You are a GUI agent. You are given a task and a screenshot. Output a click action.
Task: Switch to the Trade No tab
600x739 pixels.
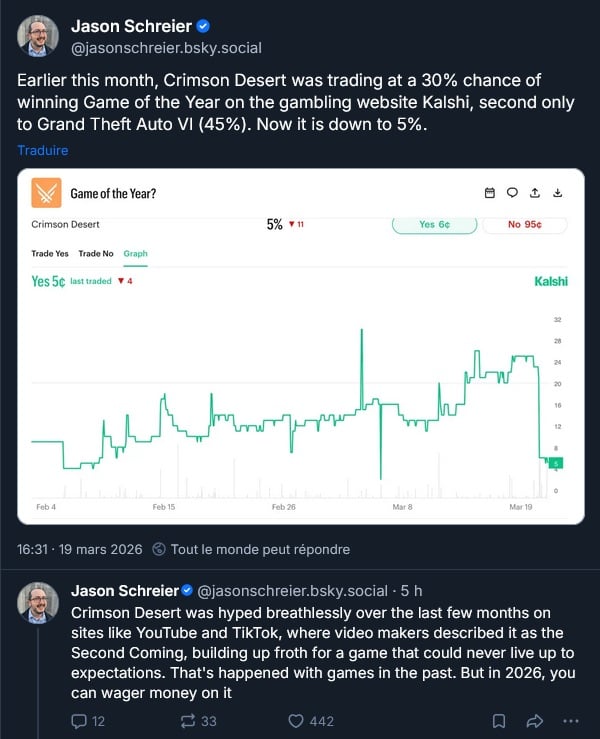point(96,254)
